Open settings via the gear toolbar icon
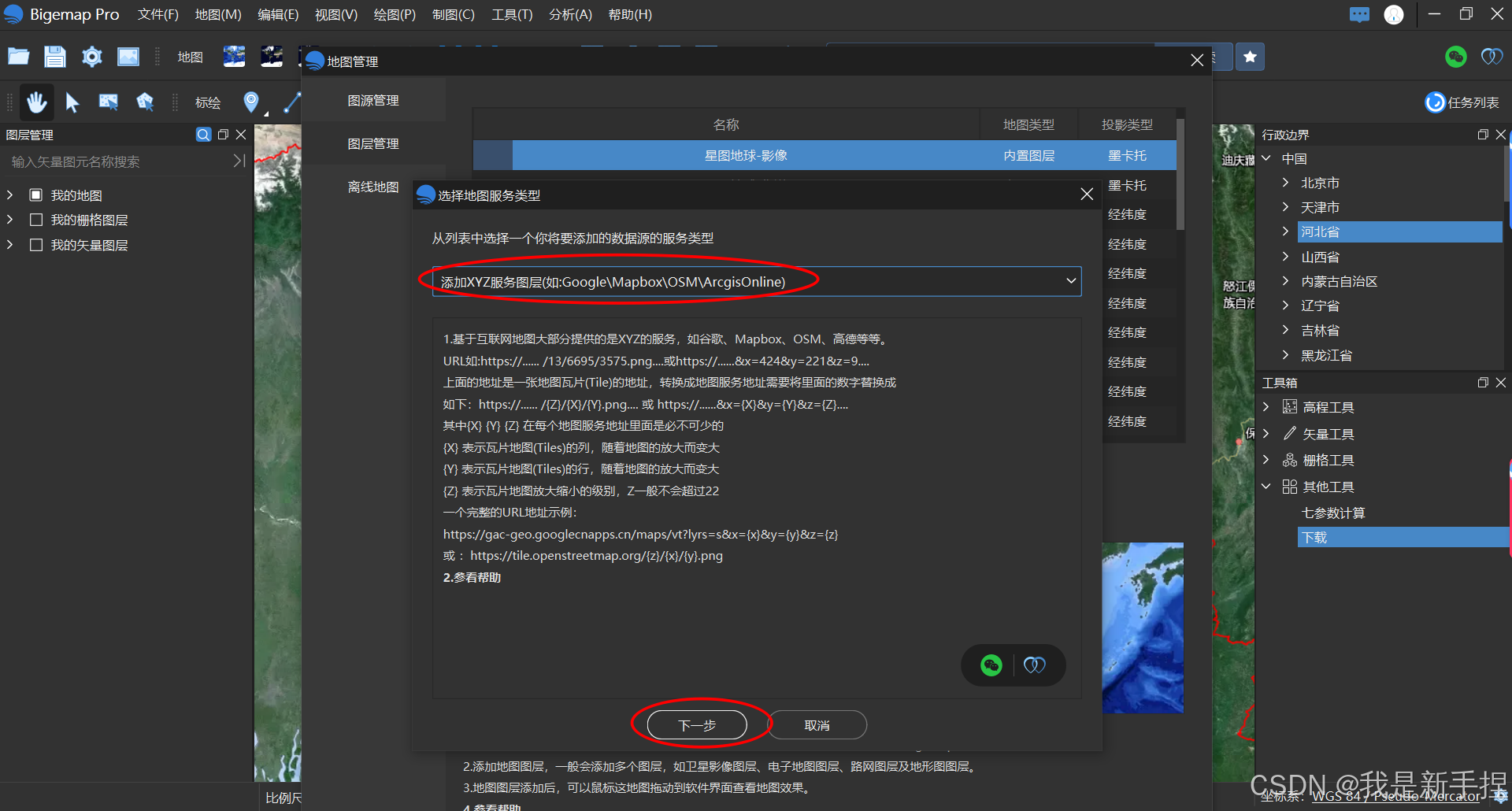 (92, 57)
